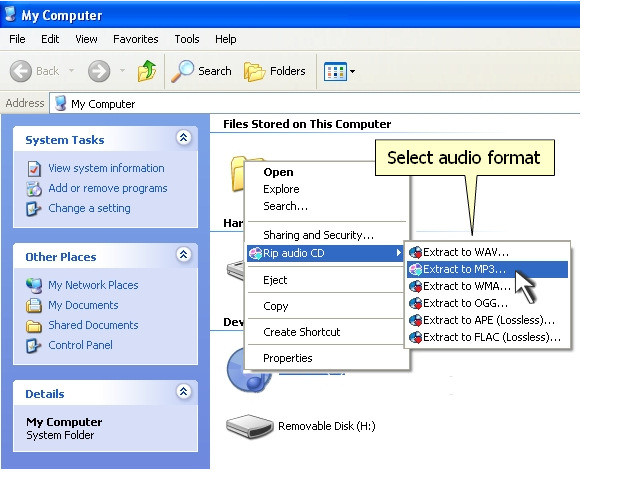Open the Forward history dropdown arrow
The image size is (640, 480).
point(122,71)
